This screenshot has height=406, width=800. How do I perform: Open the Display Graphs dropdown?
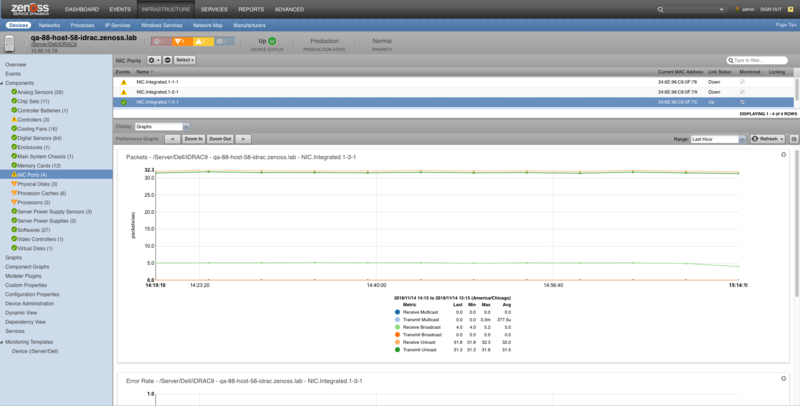pyautogui.click(x=186, y=126)
